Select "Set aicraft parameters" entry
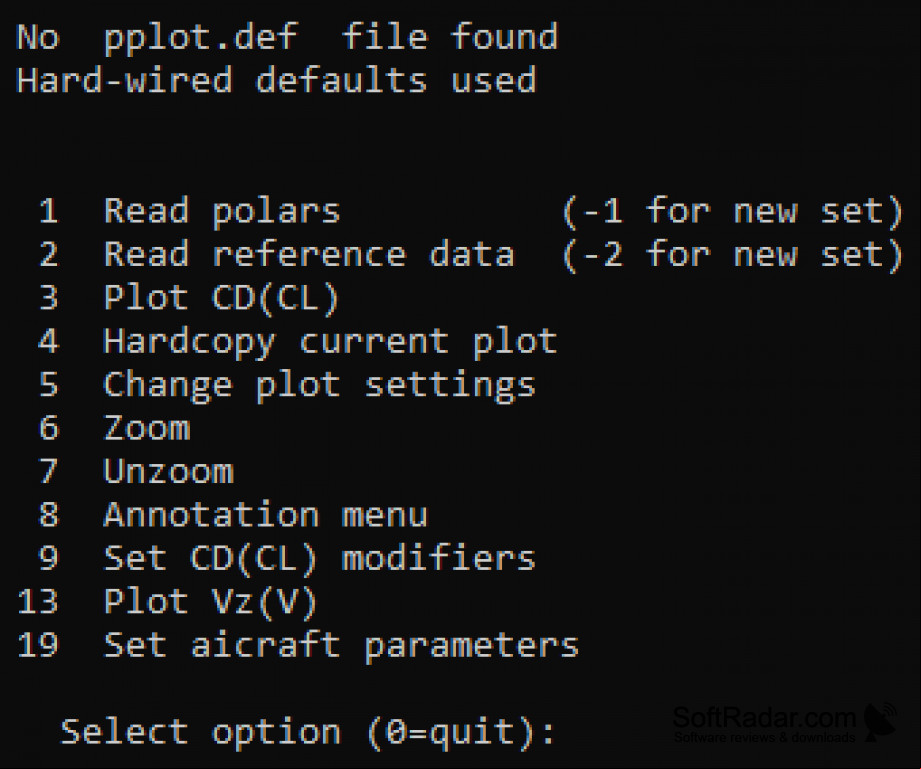921x769 pixels. 341,645
